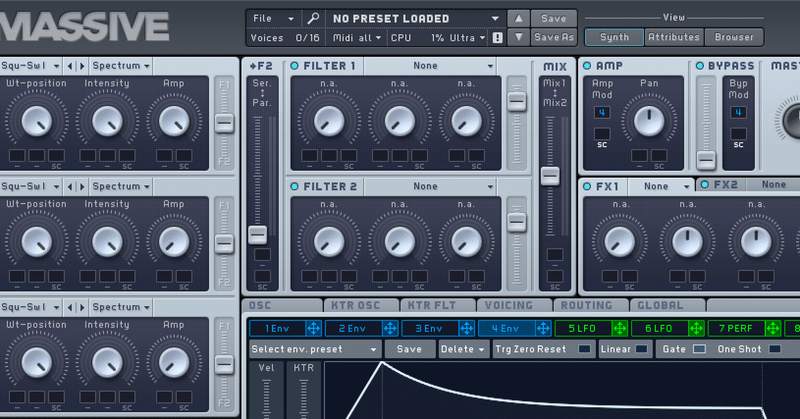Image resolution: width=800 pixels, height=419 pixels.
Task: Open first oscillator Spectrum mode dropdown
Action: (x=121, y=66)
